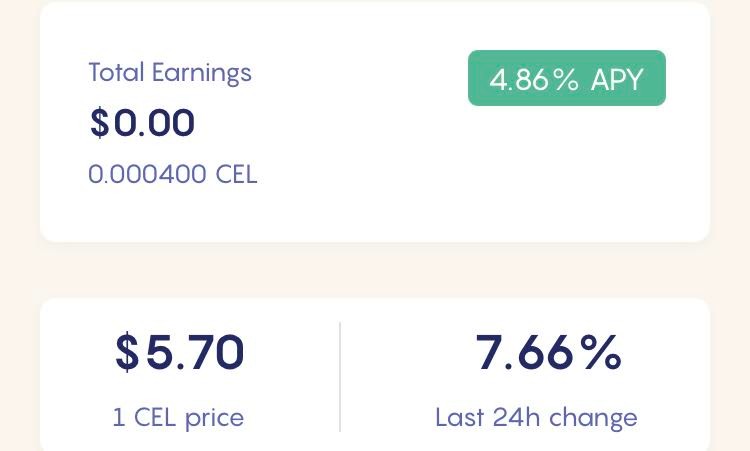Click the $0.00 total earnings amount

143,123
